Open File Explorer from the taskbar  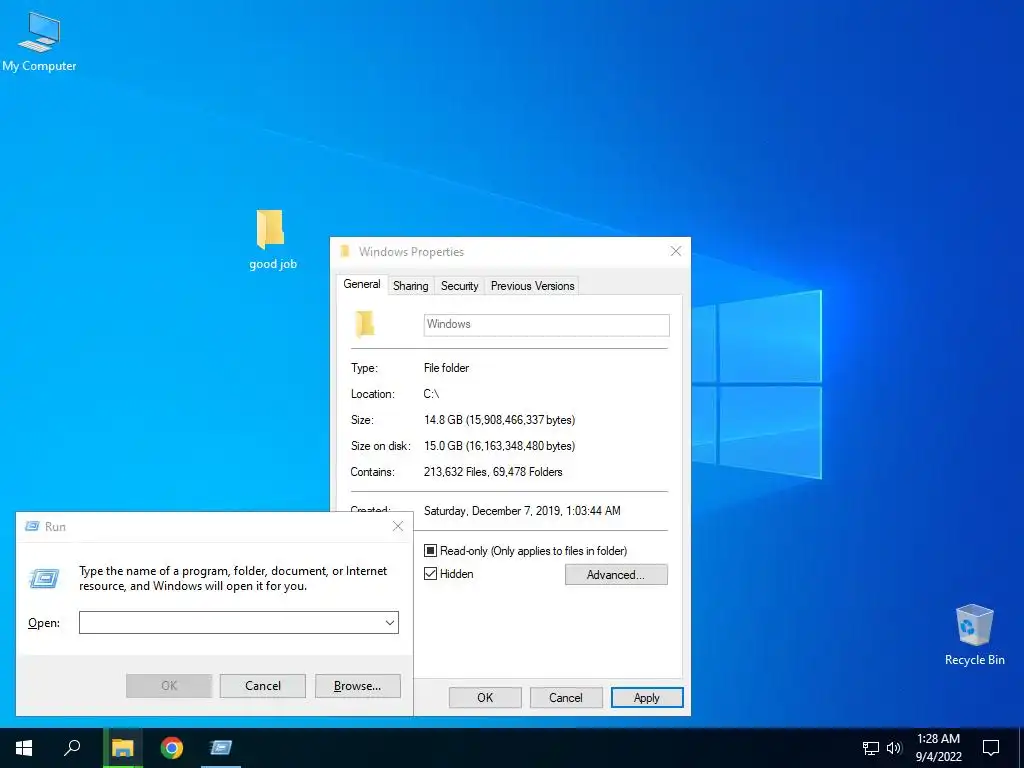(x=122, y=748)
